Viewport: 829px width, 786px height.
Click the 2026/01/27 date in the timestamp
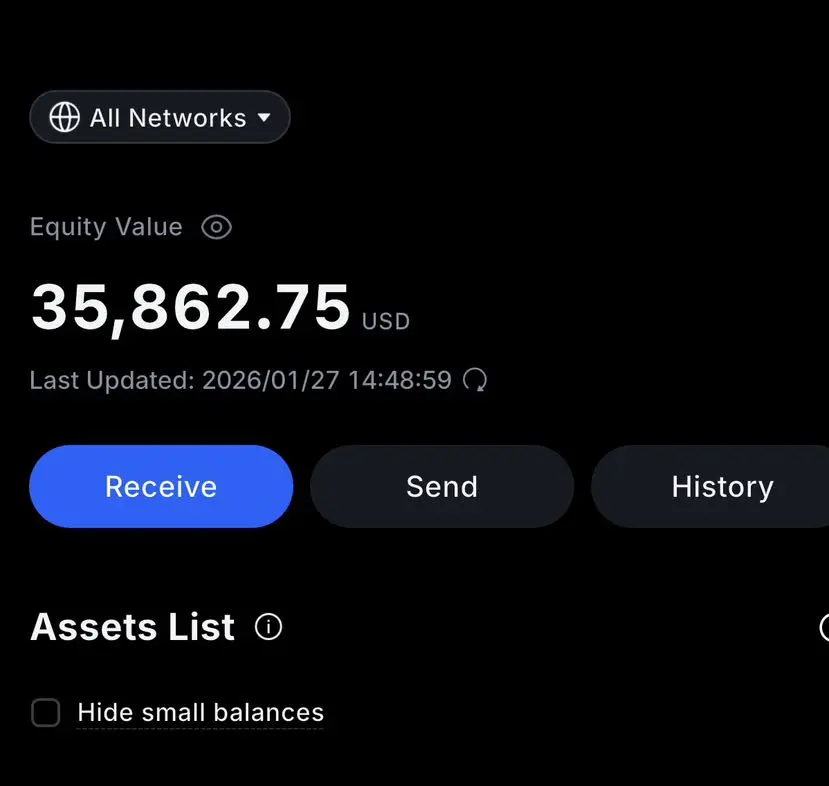(270, 380)
